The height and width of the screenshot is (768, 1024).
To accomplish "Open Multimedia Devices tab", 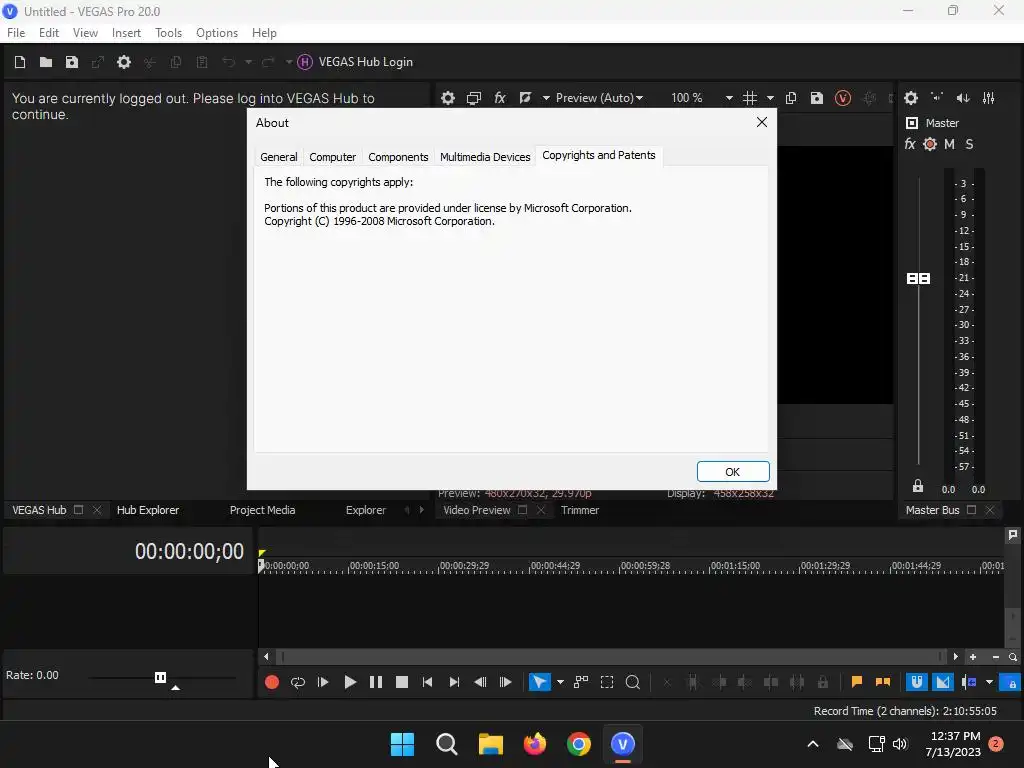I will (485, 157).
